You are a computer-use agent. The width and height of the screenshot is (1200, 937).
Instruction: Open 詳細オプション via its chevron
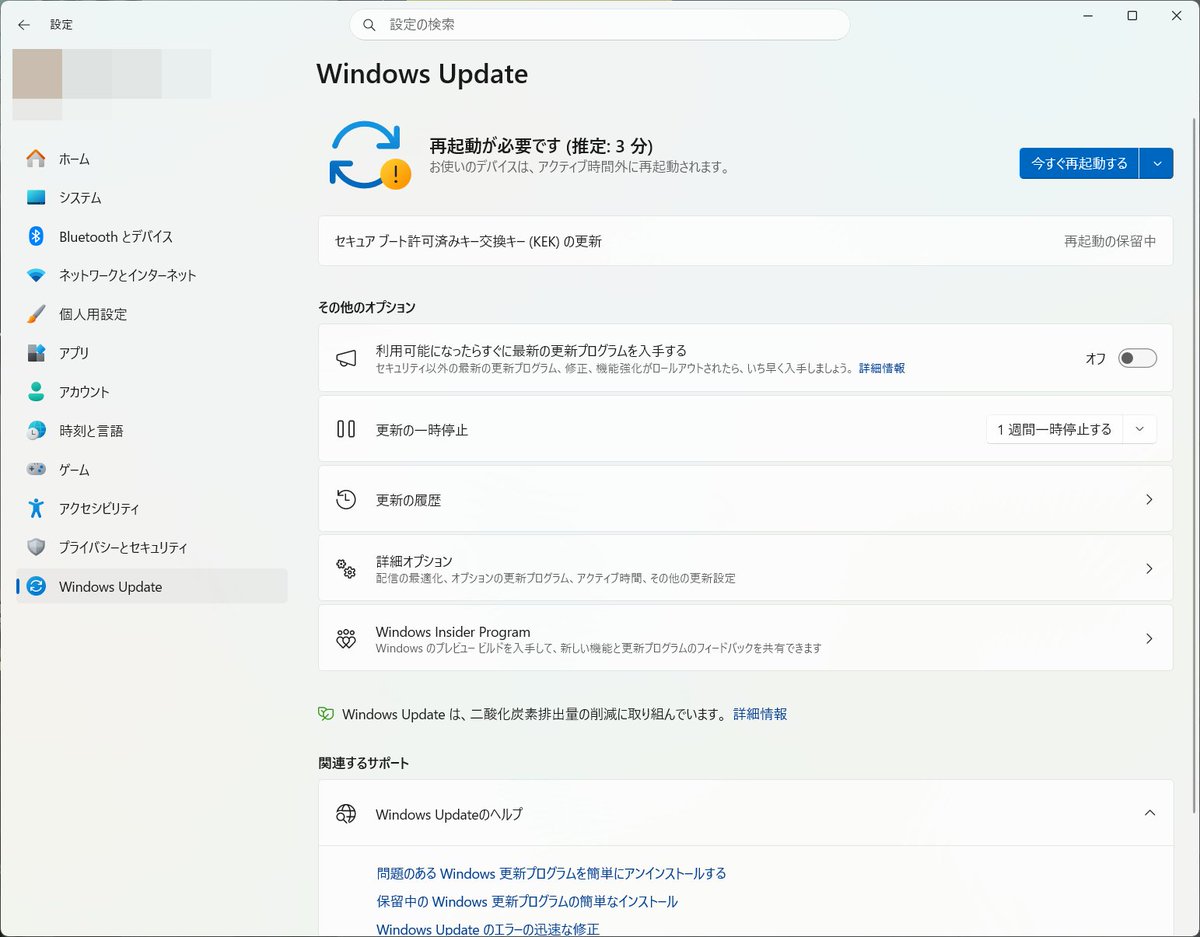point(1149,569)
